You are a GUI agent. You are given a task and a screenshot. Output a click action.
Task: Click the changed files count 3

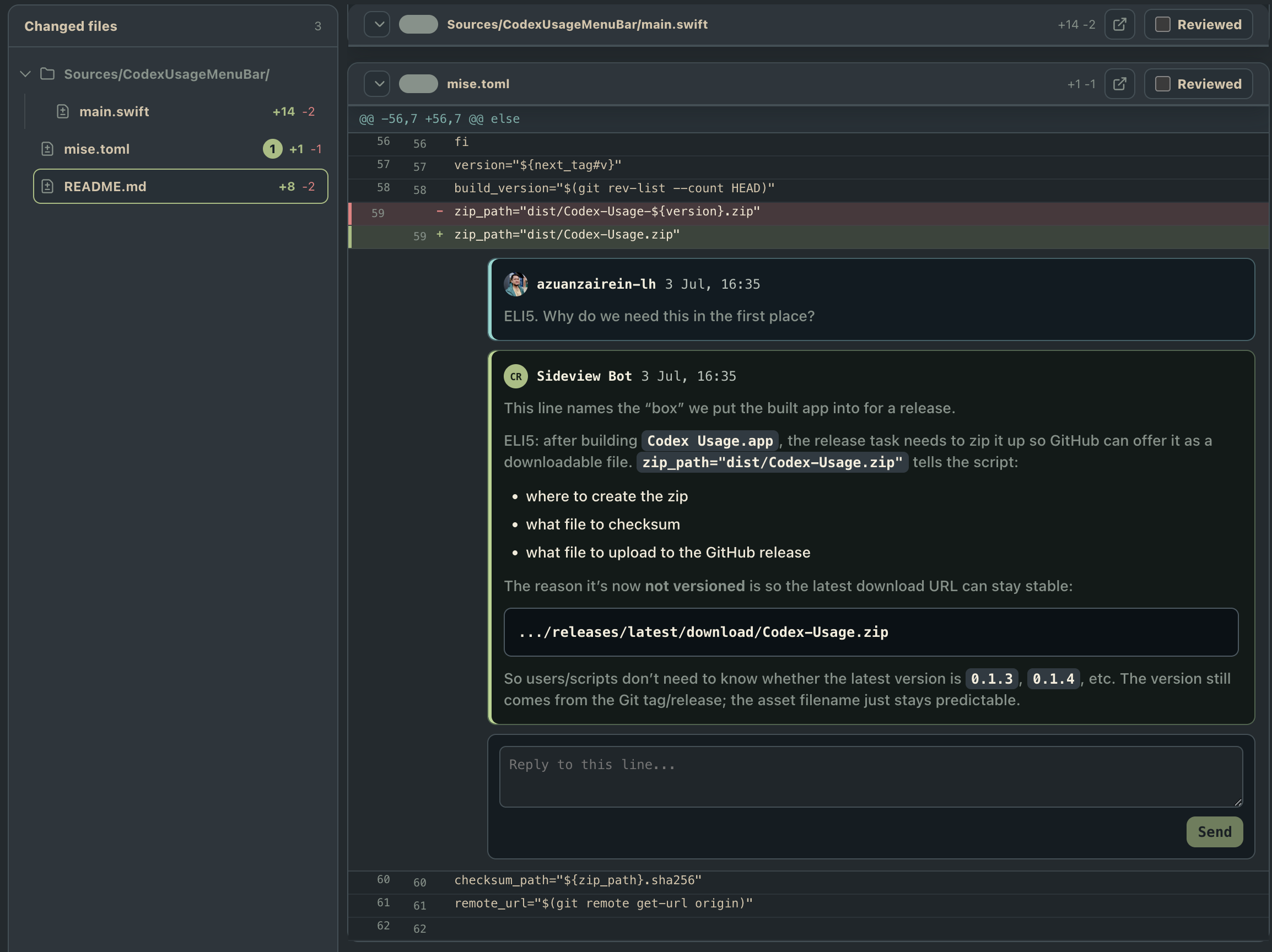coord(317,26)
